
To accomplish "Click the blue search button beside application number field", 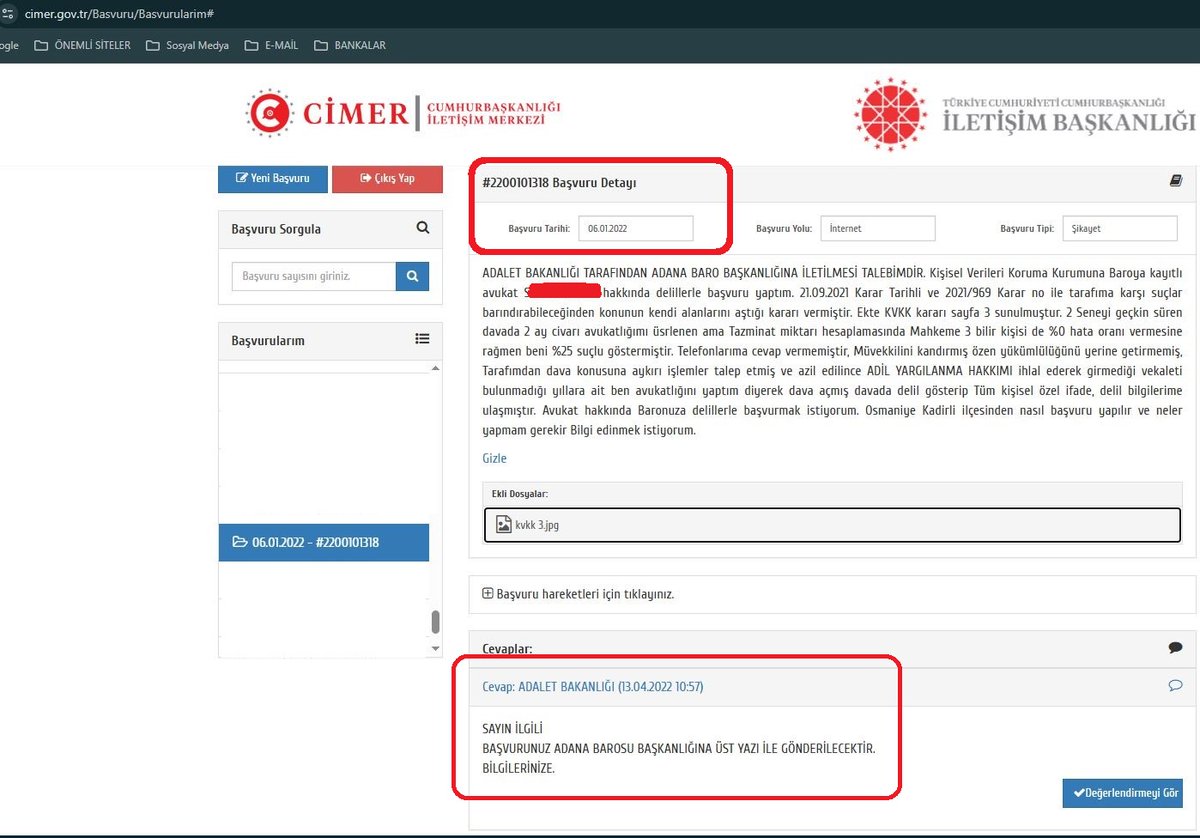I will [x=412, y=276].
